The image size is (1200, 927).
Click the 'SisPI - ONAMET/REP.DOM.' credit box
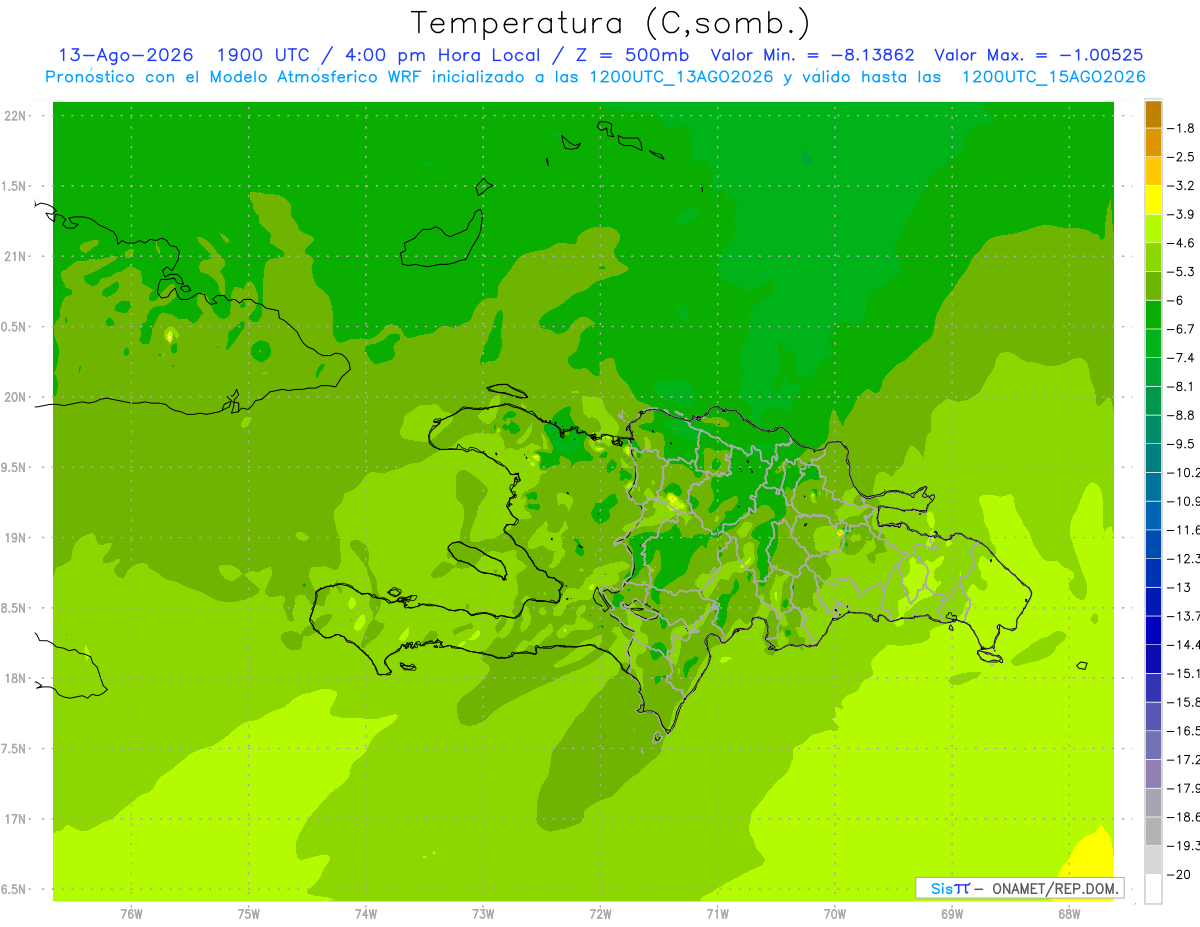click(x=1019, y=888)
